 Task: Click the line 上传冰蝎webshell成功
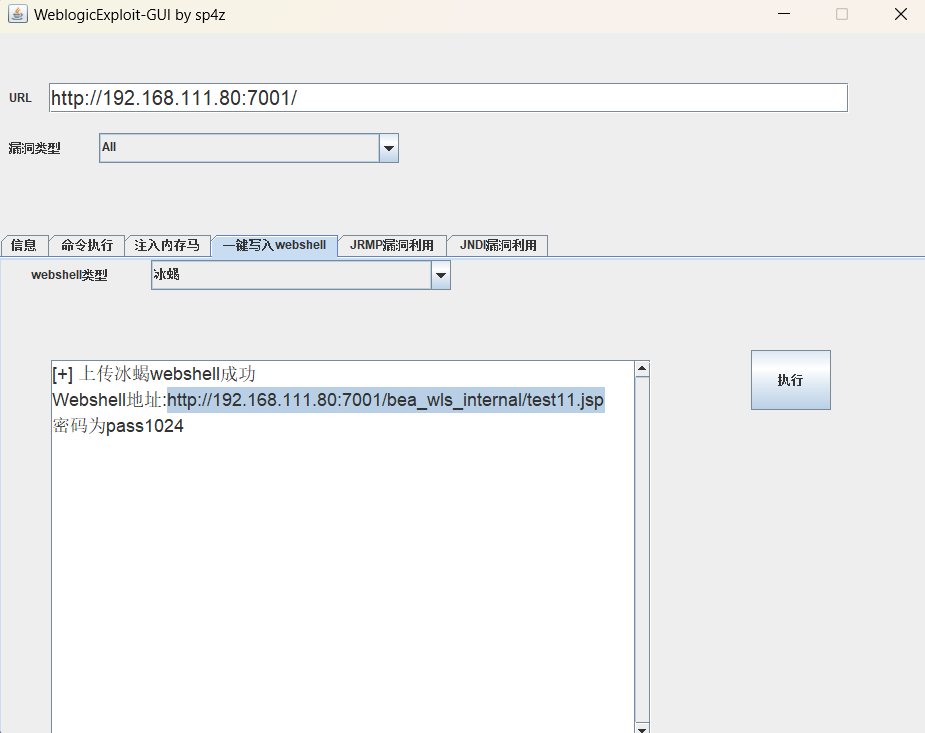[154, 374]
